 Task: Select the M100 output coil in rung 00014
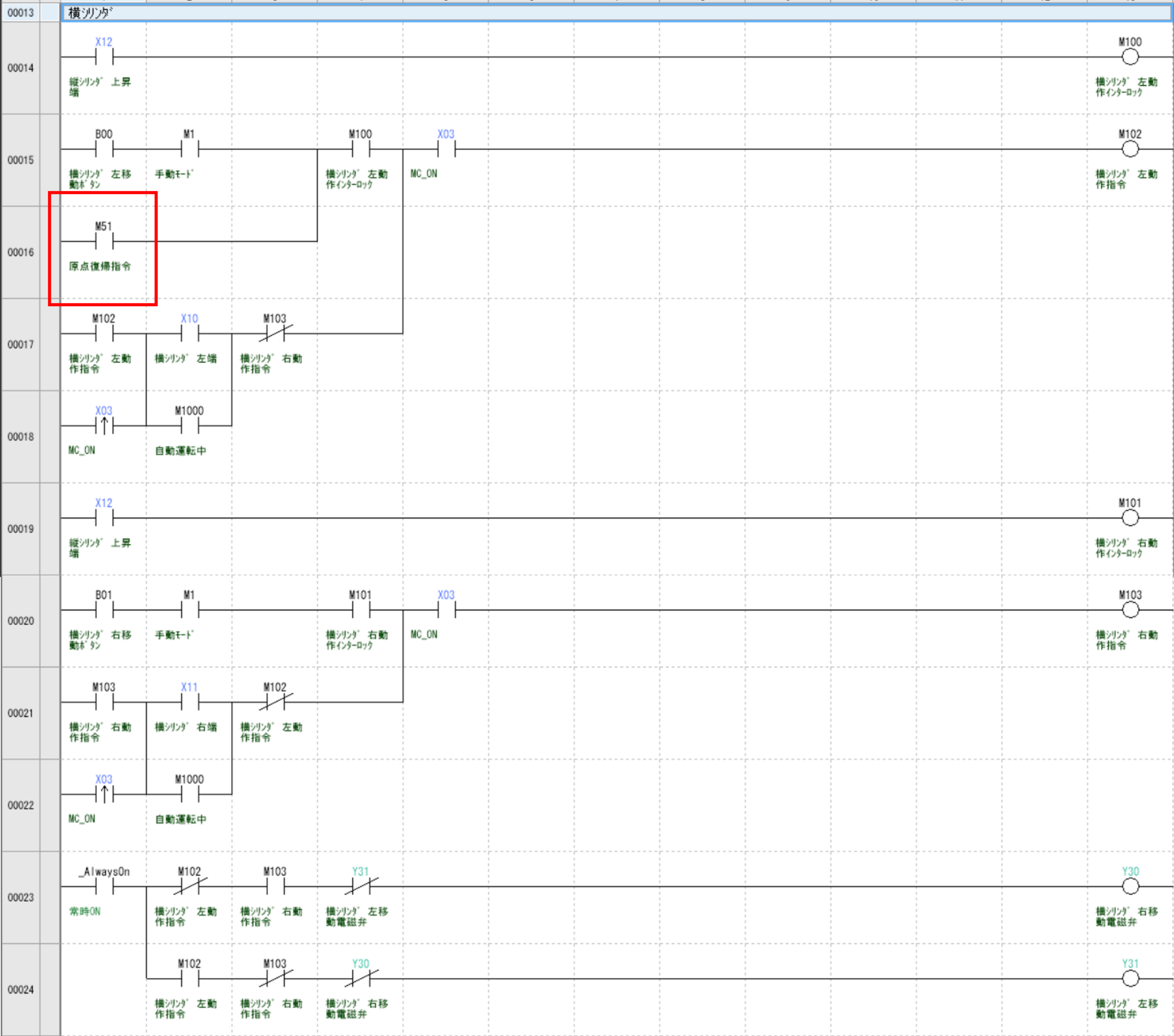click(1129, 57)
